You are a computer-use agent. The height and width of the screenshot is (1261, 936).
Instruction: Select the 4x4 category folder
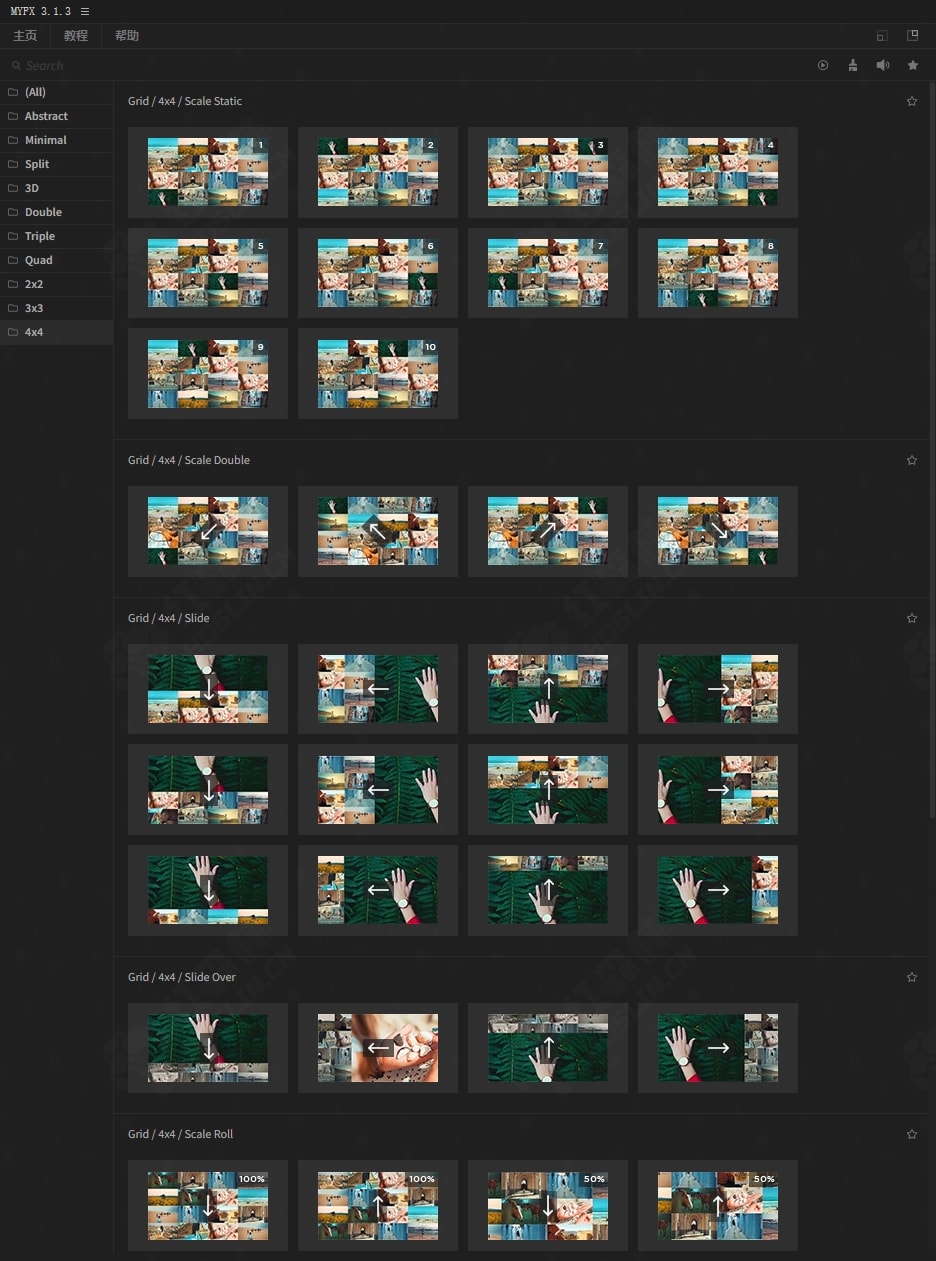(x=56, y=332)
